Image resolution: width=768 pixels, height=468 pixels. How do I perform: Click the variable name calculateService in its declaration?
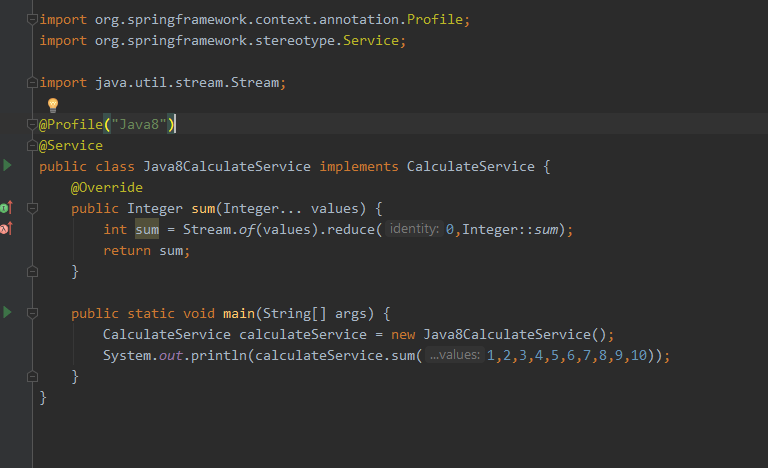tap(303, 334)
